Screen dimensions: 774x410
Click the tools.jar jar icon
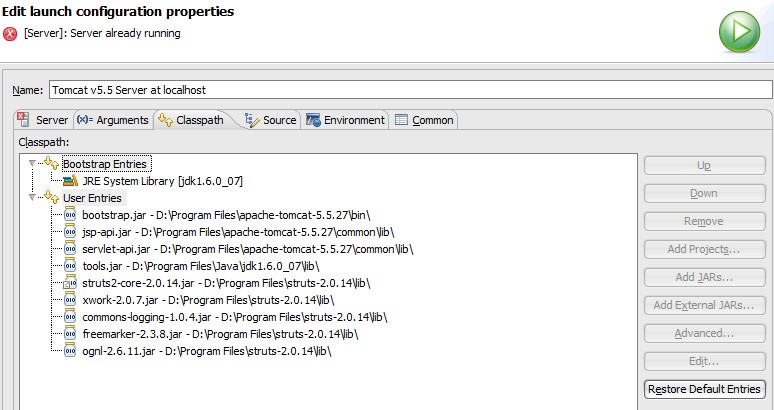coord(70,266)
